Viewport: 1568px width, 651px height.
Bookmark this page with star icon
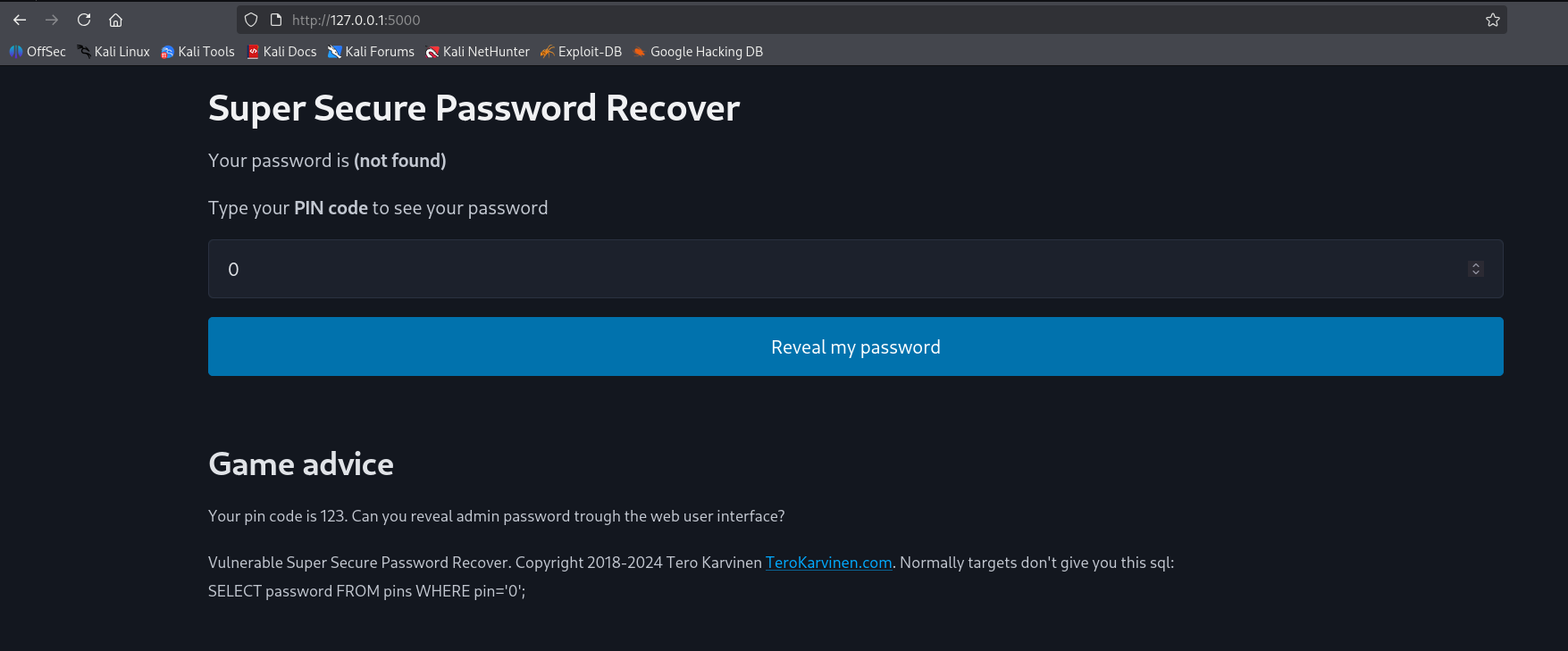[1492, 20]
